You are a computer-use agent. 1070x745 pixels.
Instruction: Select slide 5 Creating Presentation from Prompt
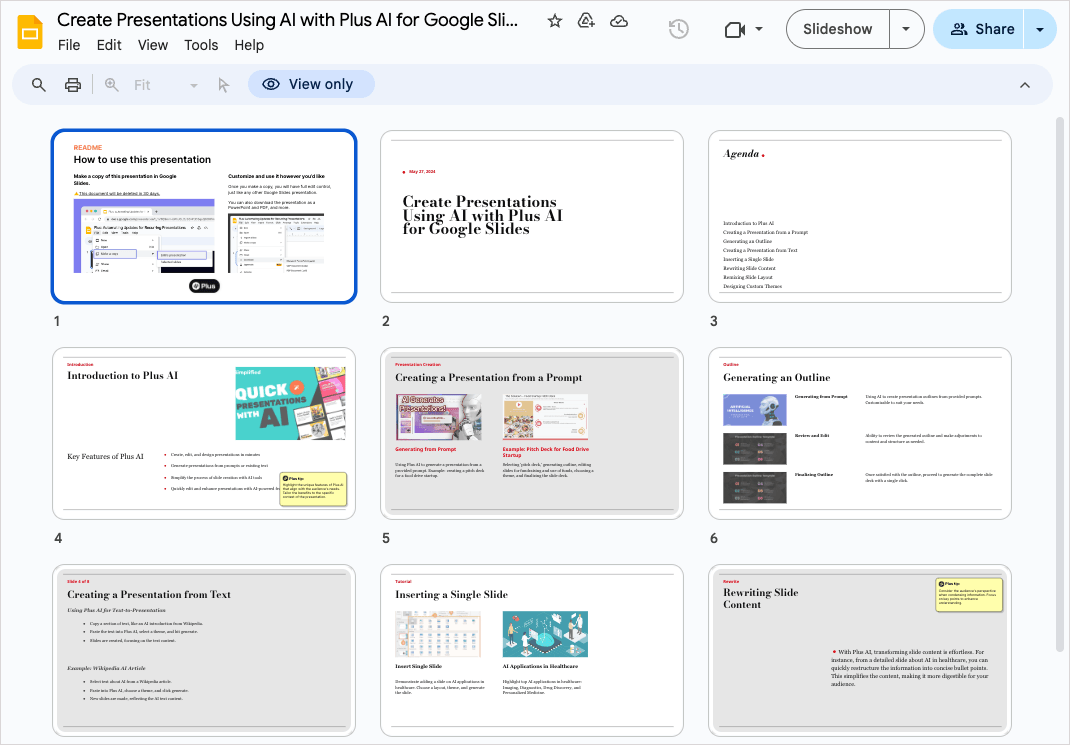click(532, 433)
